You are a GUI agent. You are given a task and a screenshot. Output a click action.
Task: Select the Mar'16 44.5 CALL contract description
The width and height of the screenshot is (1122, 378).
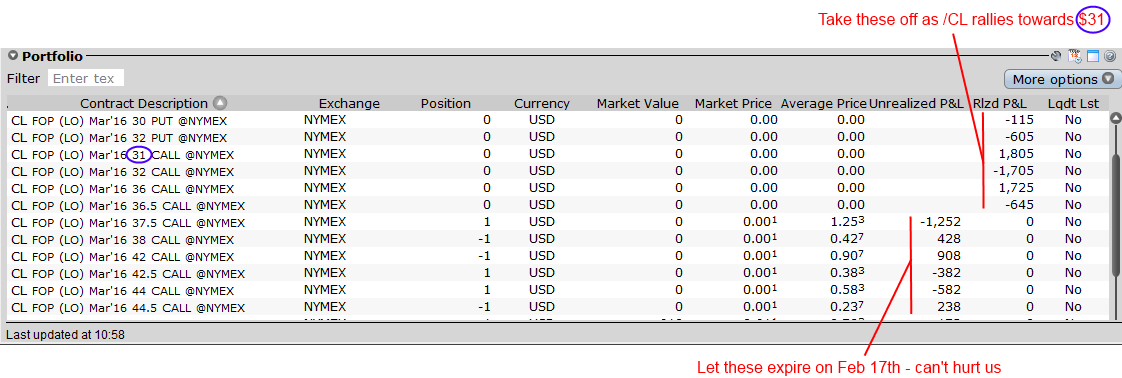[128, 308]
